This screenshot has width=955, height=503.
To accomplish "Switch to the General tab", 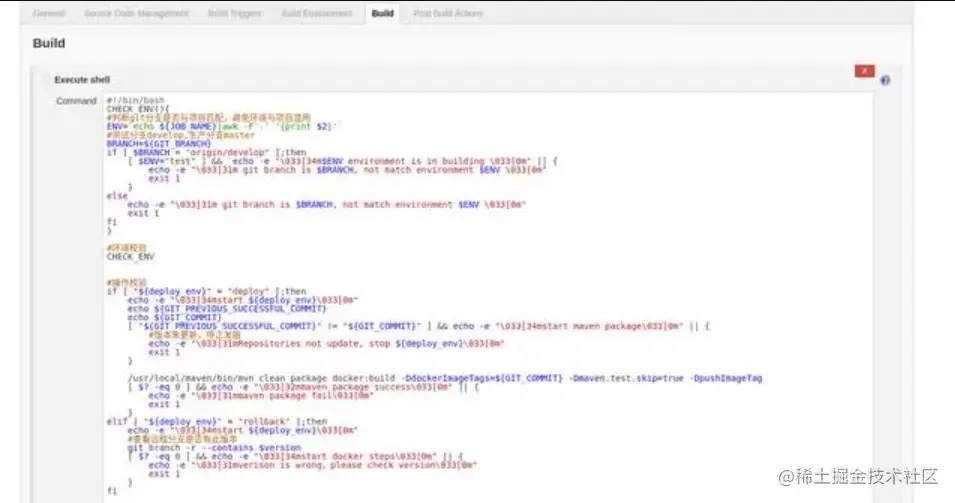I will point(49,13).
